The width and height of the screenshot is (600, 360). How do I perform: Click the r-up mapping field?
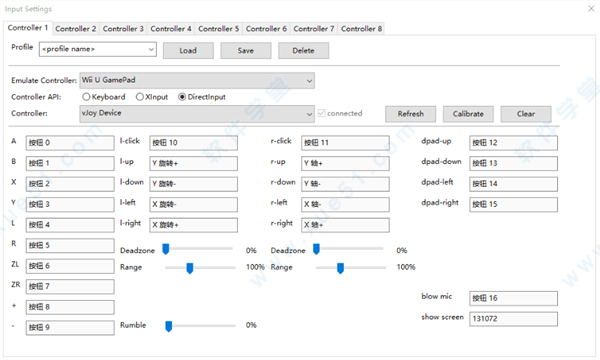345,163
